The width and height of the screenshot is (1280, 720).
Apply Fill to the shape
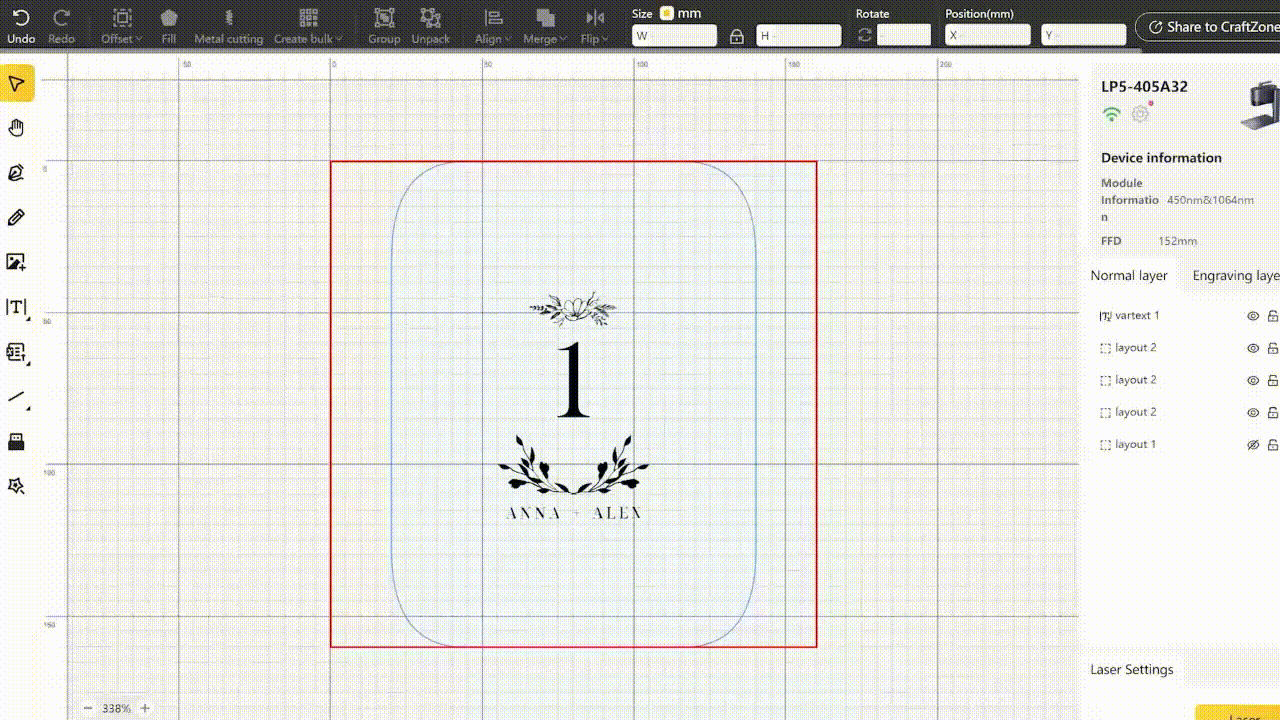169,26
